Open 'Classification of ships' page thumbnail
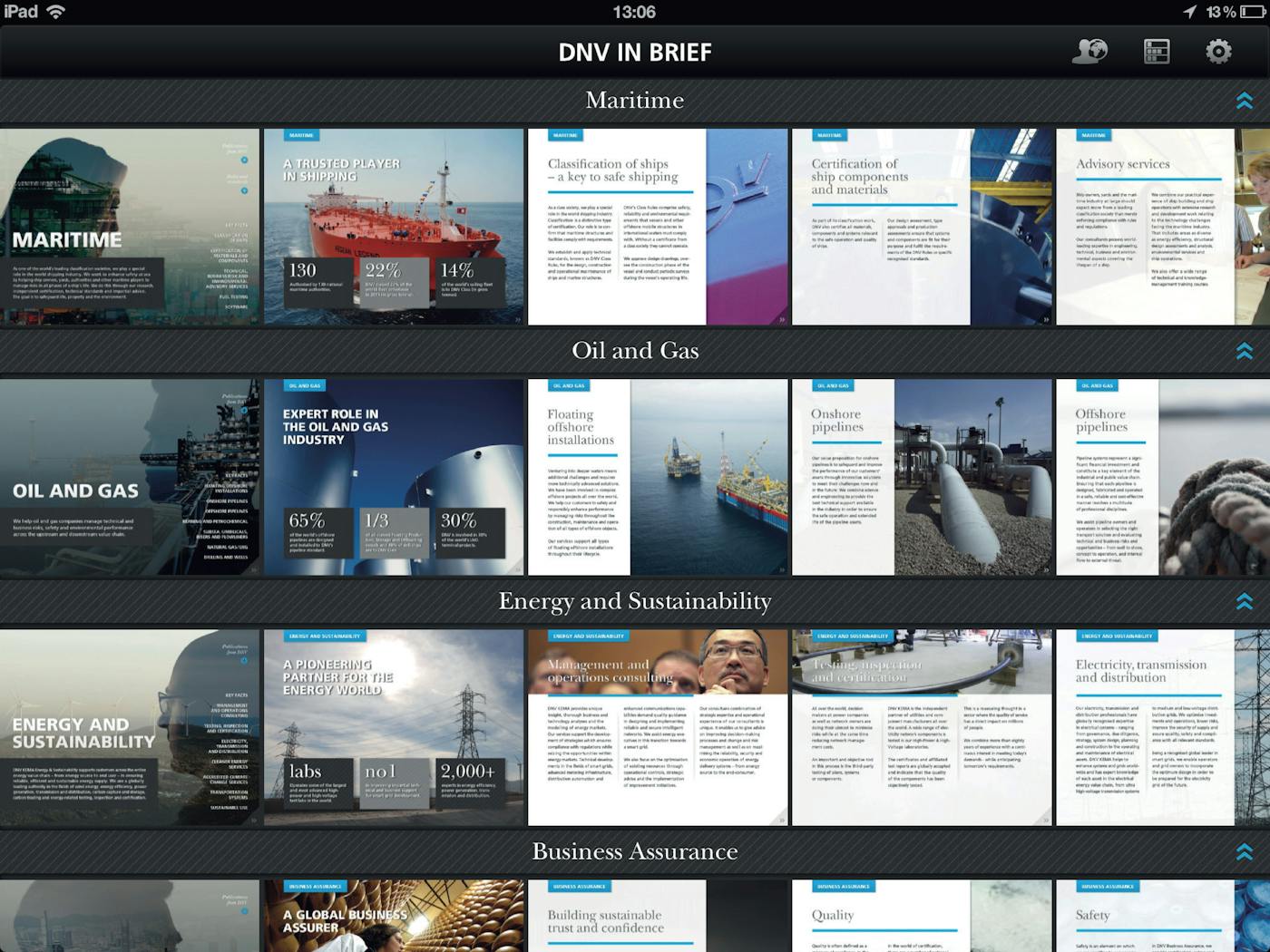Image resolution: width=1270 pixels, height=952 pixels. tap(658, 227)
